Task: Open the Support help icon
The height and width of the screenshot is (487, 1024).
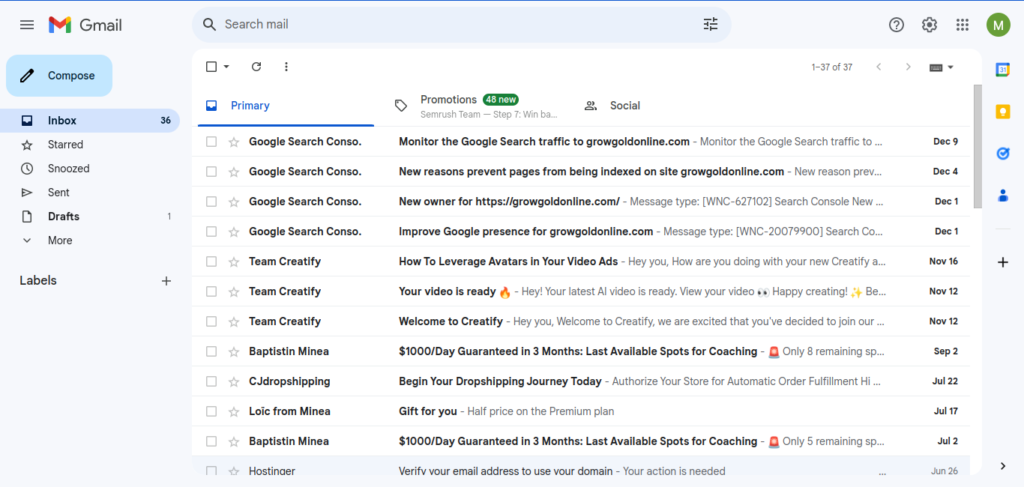Action: 897,25
